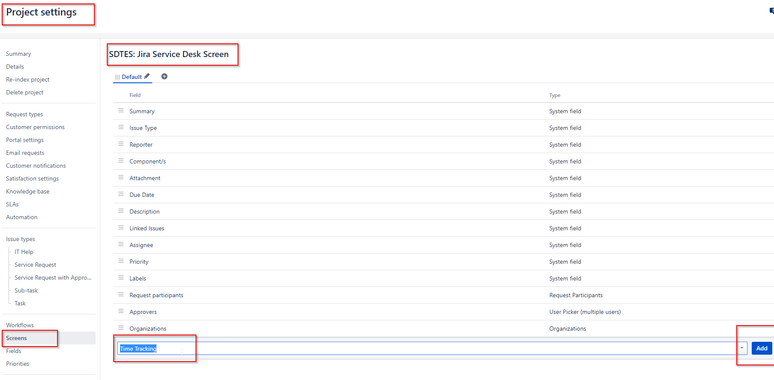The image size is (774, 380).
Task: Select Service Request with Approvals issue type
Action: (53, 277)
